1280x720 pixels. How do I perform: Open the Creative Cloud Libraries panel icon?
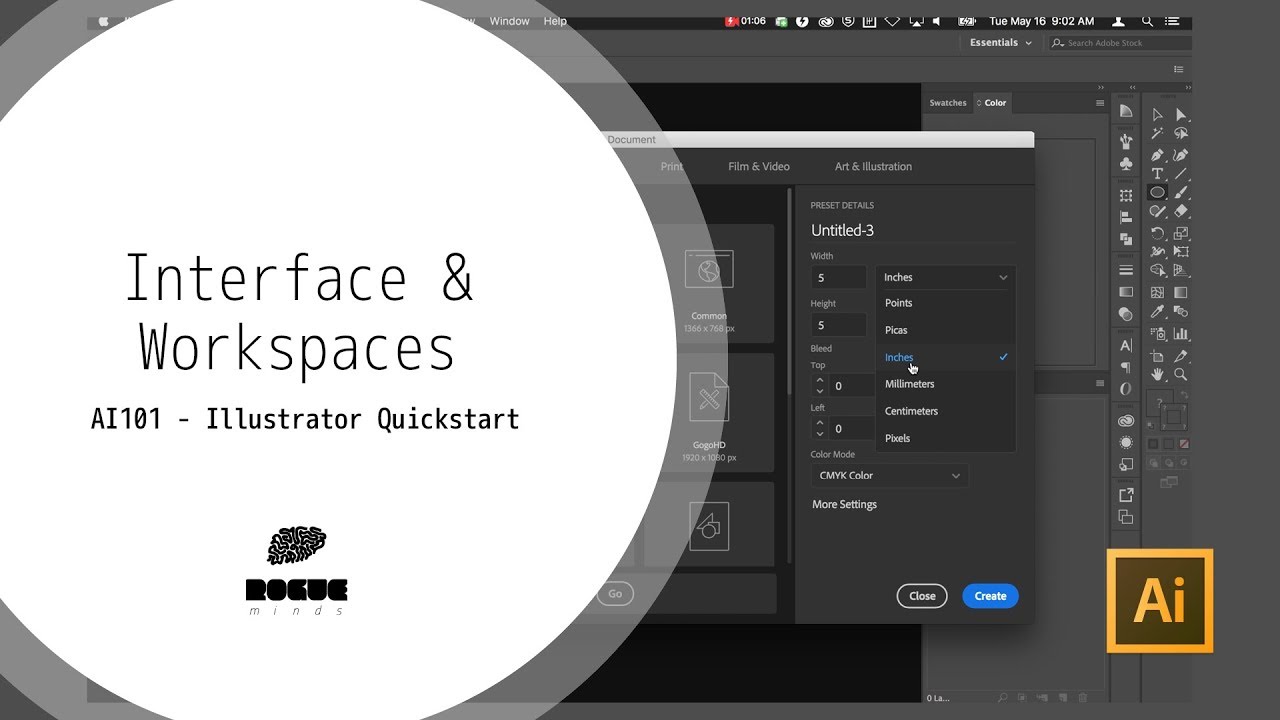[1126, 421]
